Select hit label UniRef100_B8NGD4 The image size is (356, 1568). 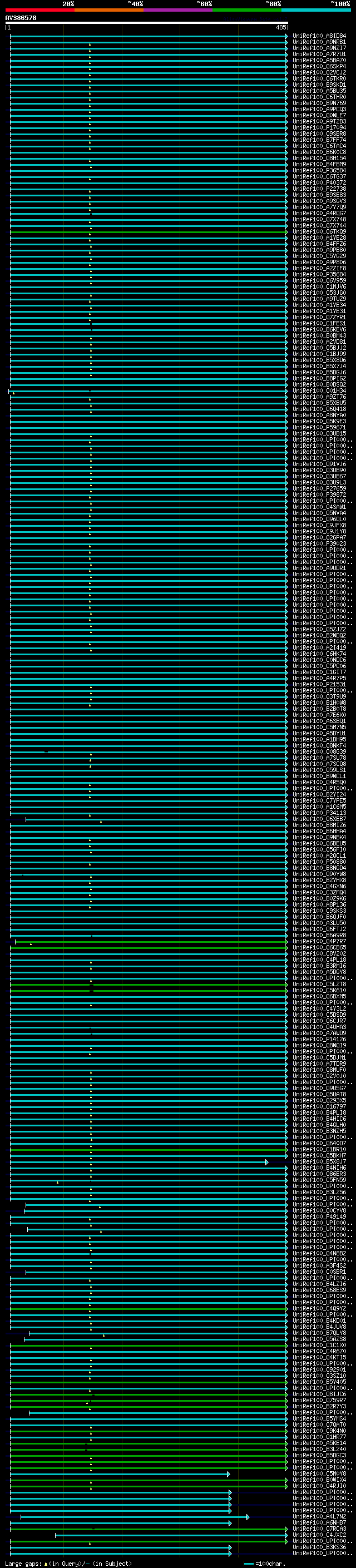click(x=319, y=868)
